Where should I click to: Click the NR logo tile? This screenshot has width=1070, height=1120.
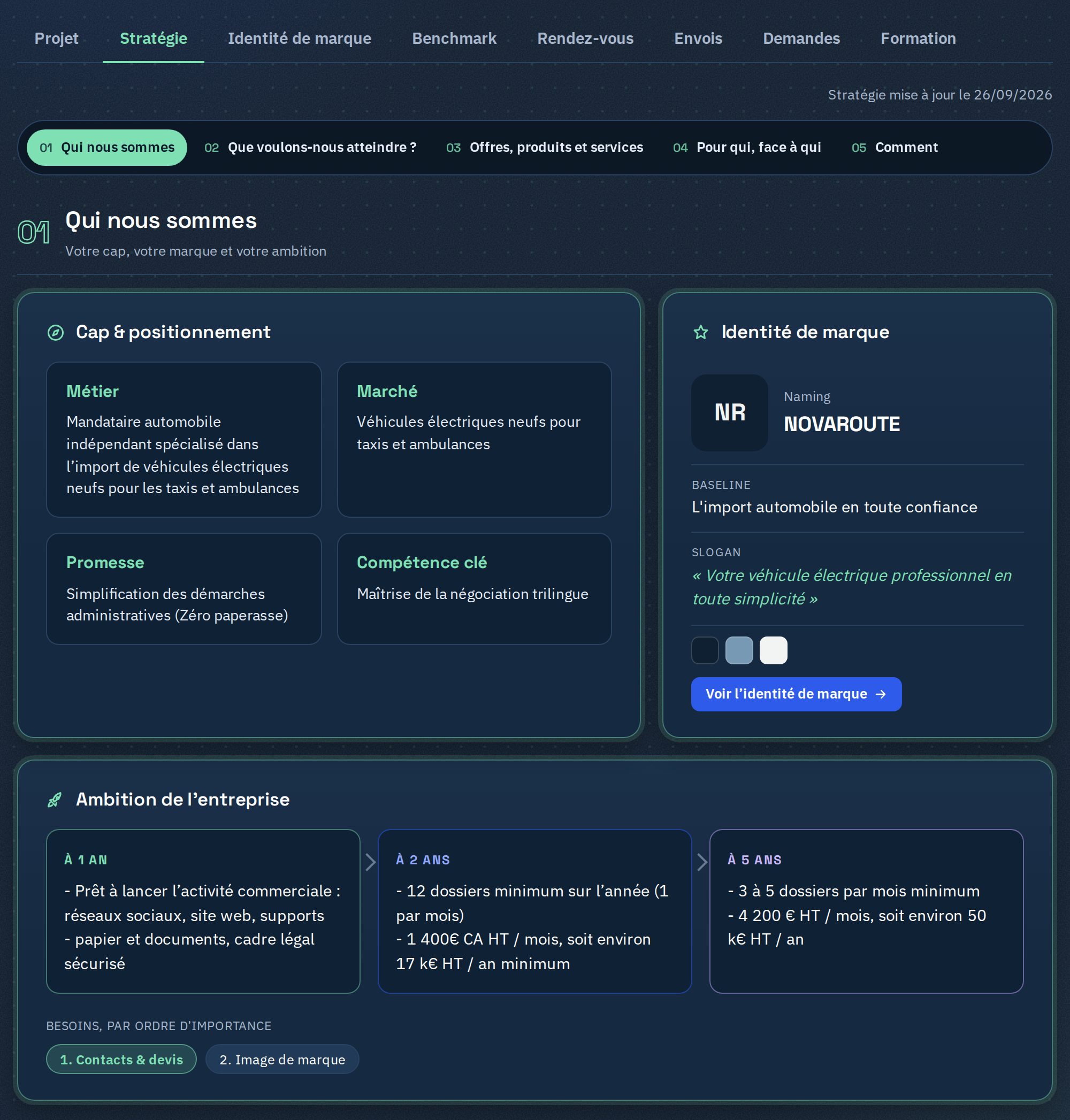point(730,412)
